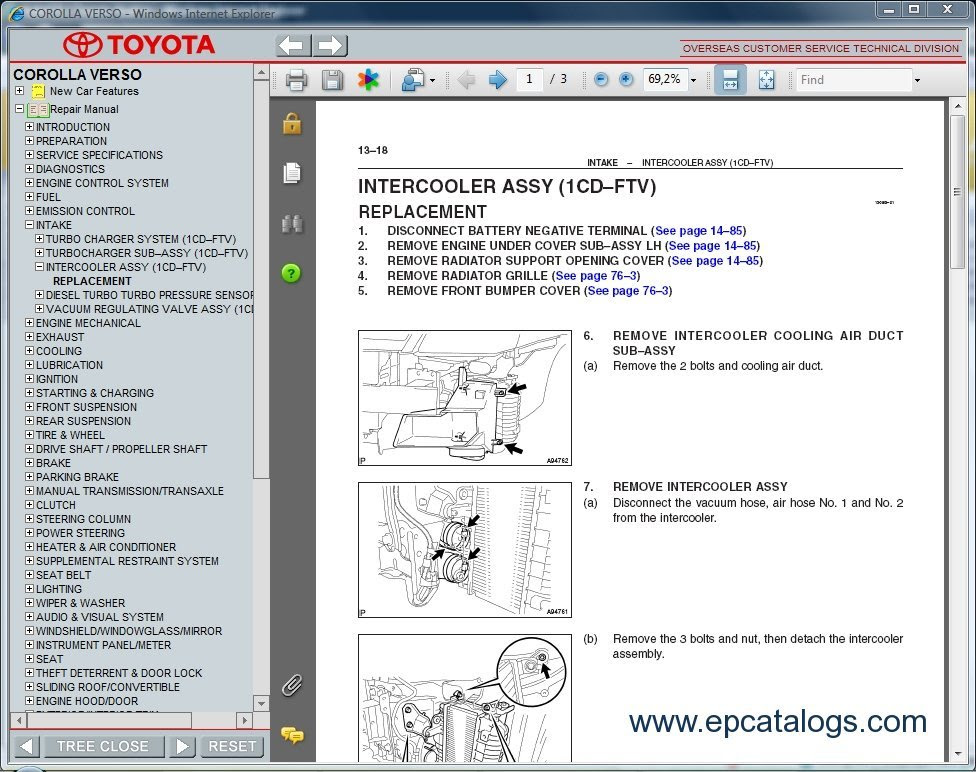Toggle fit one full page view
Viewport: 976px width, 772px height.
(x=766, y=80)
